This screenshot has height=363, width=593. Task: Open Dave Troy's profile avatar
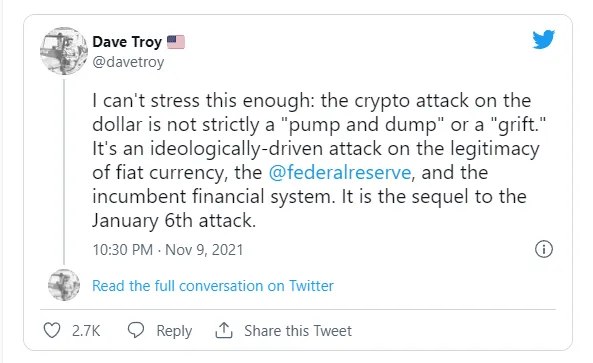click(64, 51)
